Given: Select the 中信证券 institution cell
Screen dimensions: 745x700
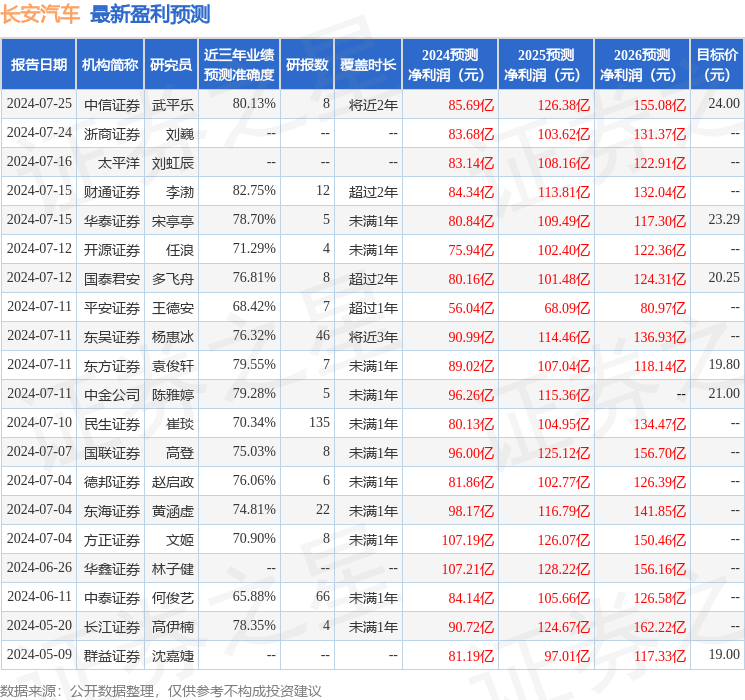Looking at the screenshot, I should (x=112, y=105).
